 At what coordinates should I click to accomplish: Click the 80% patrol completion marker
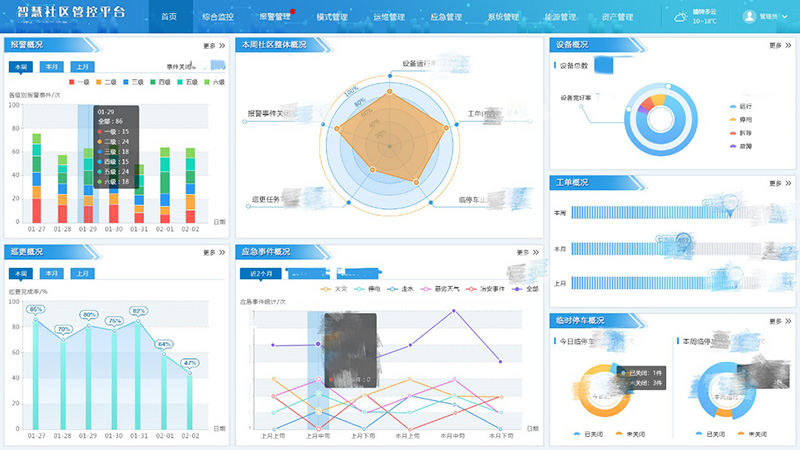click(x=89, y=315)
